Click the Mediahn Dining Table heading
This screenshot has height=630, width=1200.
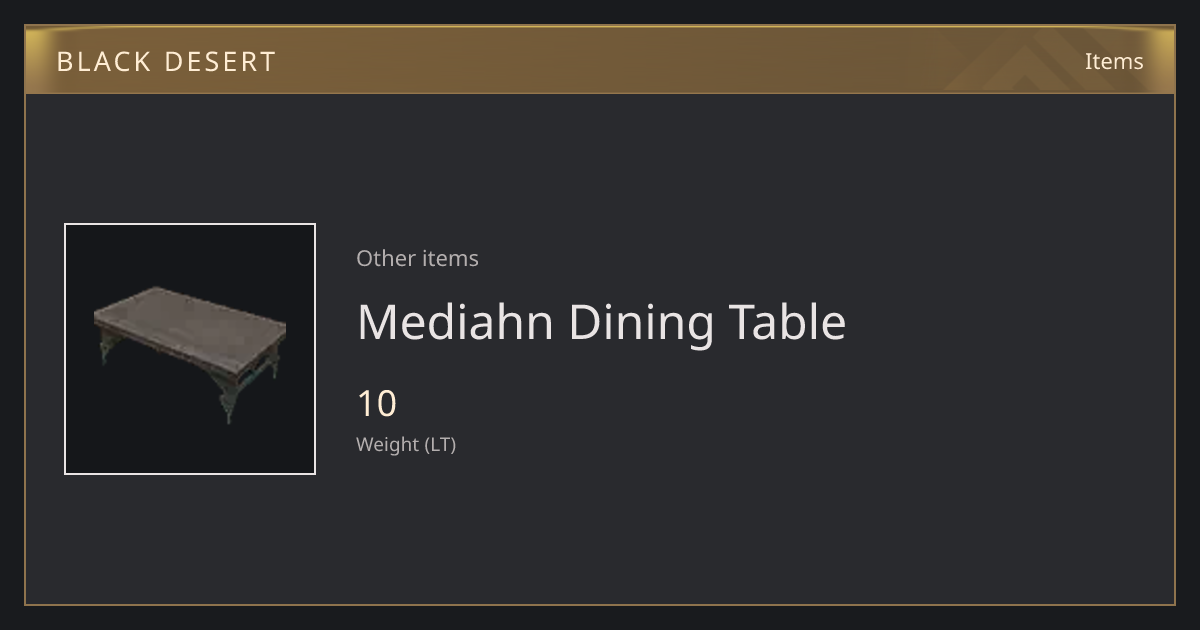click(x=601, y=322)
